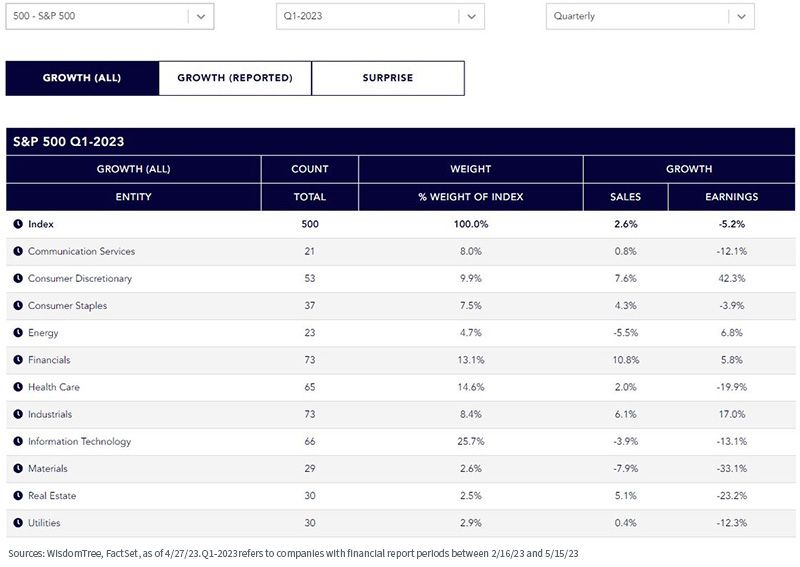
Task: Click the clock icon next to Health Care
Action: (x=18, y=387)
